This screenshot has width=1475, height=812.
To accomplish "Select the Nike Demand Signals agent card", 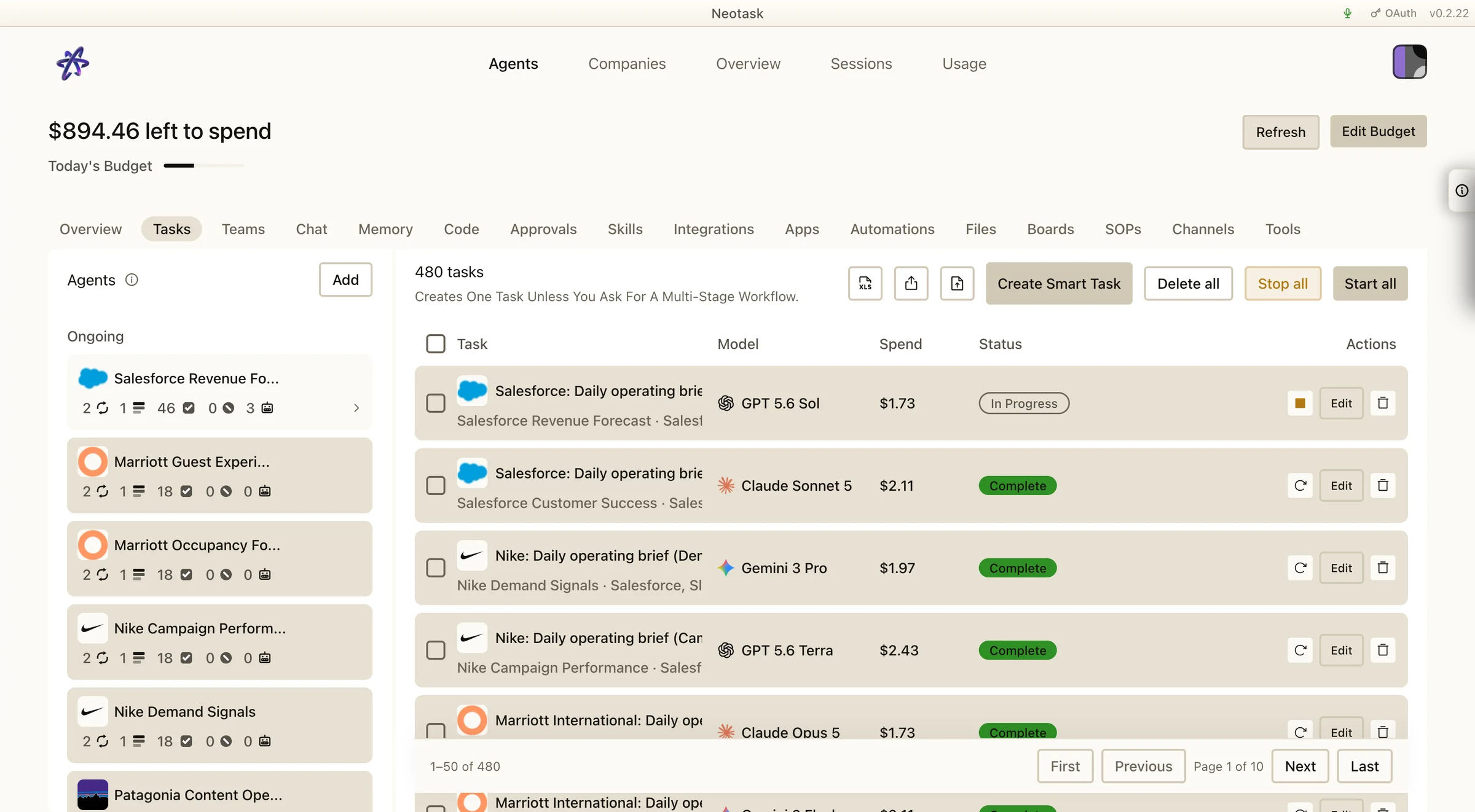I will 219,725.
